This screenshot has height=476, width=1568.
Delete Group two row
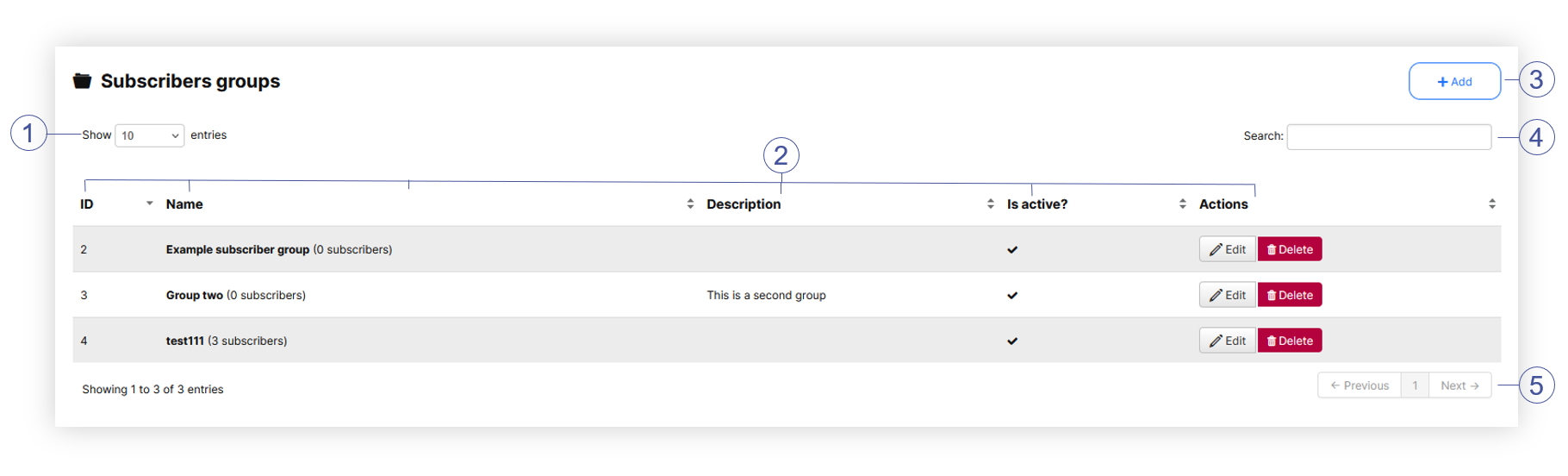pyautogui.click(x=1290, y=295)
